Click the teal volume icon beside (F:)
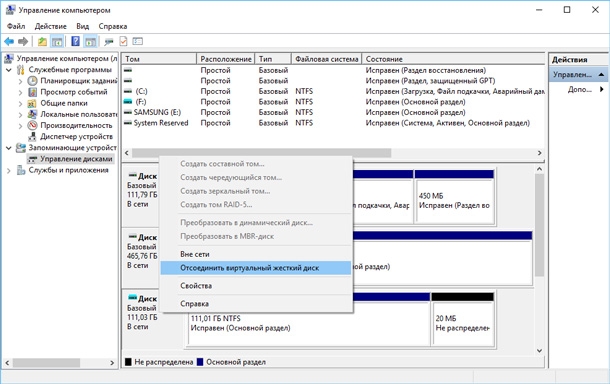This screenshot has width=610, height=384. coord(128,102)
